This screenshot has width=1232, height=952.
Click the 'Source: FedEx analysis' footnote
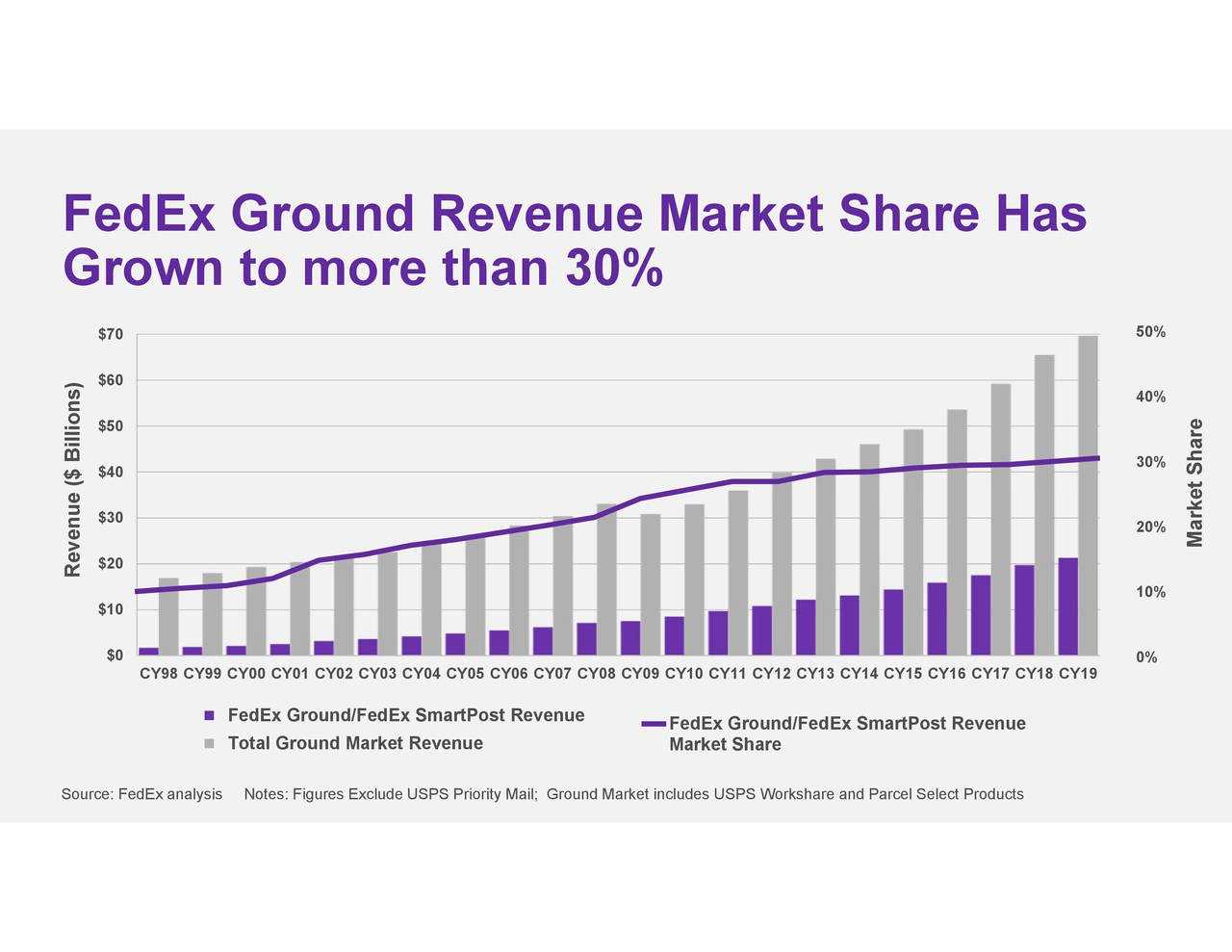click(x=141, y=794)
